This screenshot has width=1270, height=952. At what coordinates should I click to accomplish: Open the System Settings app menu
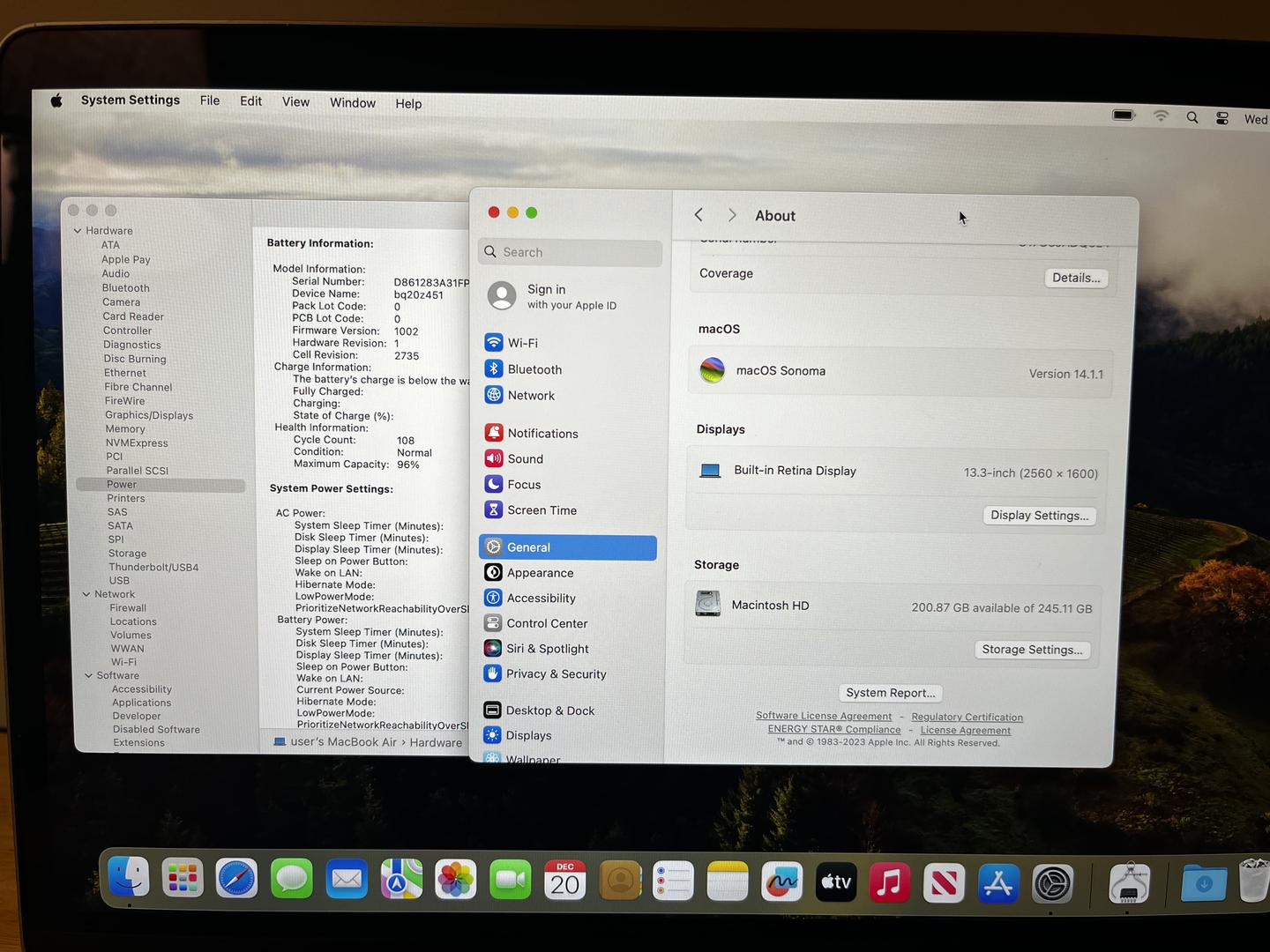click(131, 100)
